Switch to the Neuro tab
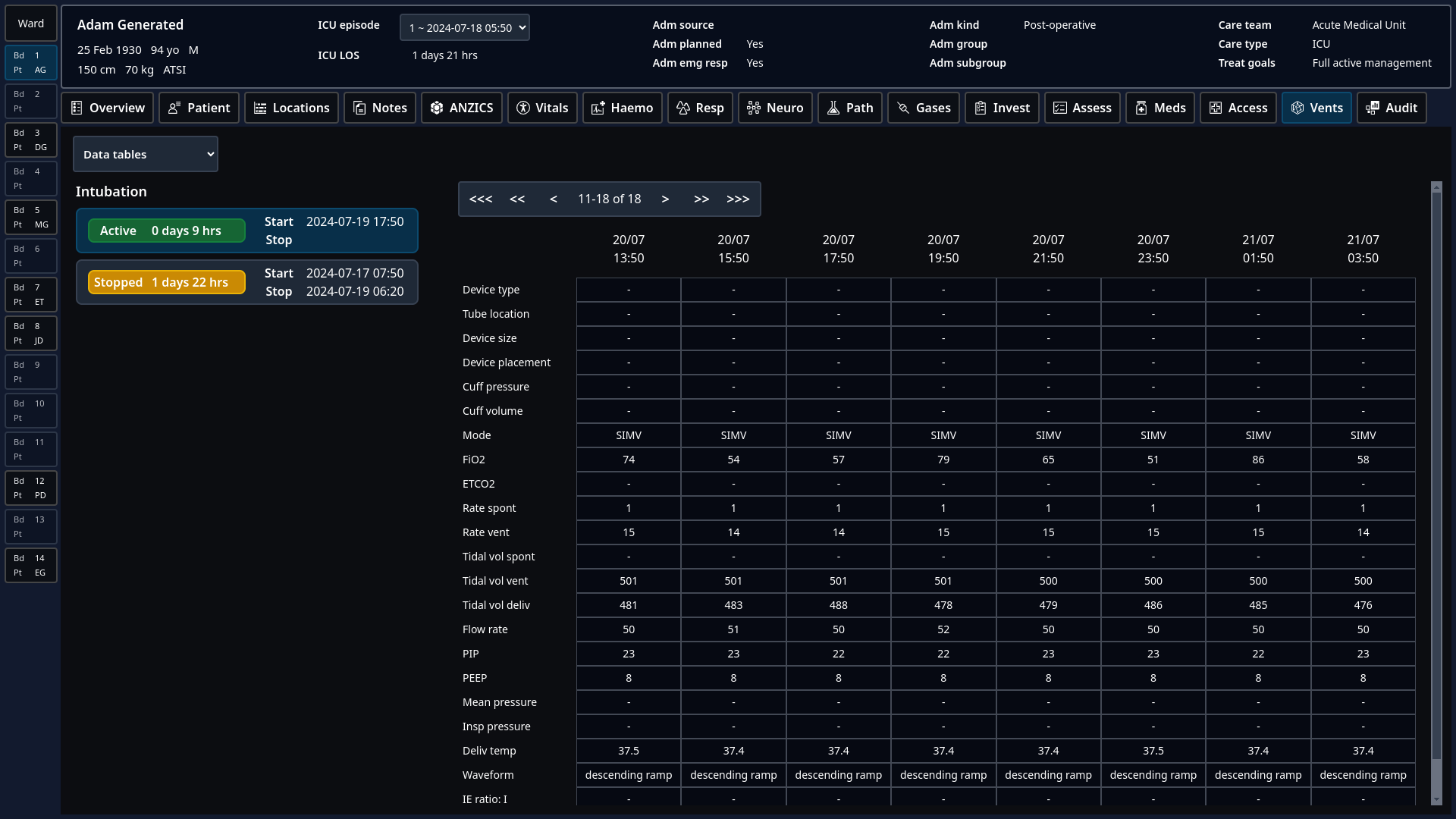This screenshot has width=1456, height=819. pyautogui.click(x=775, y=108)
